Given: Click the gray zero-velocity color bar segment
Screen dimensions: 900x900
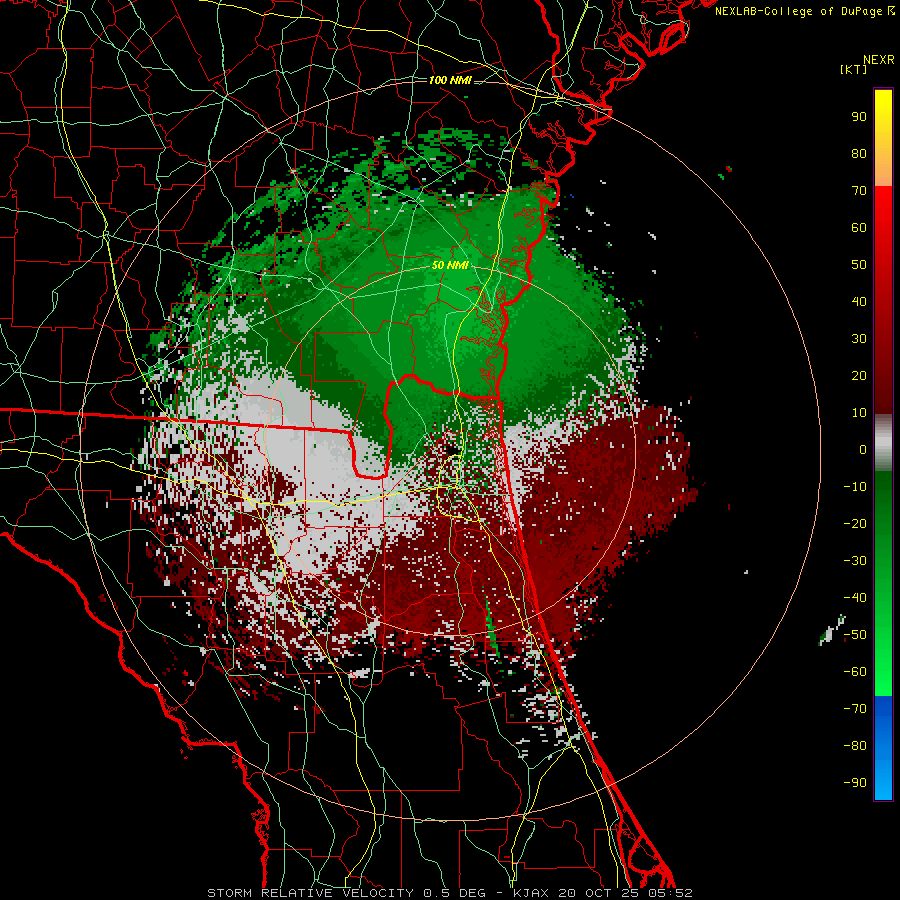Looking at the screenshot, I should point(883,443).
